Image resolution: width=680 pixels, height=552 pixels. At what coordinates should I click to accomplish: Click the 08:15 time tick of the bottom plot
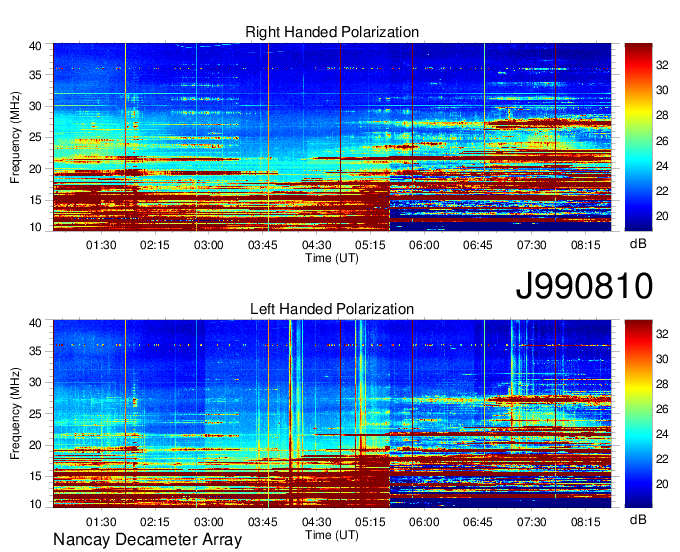[585, 522]
